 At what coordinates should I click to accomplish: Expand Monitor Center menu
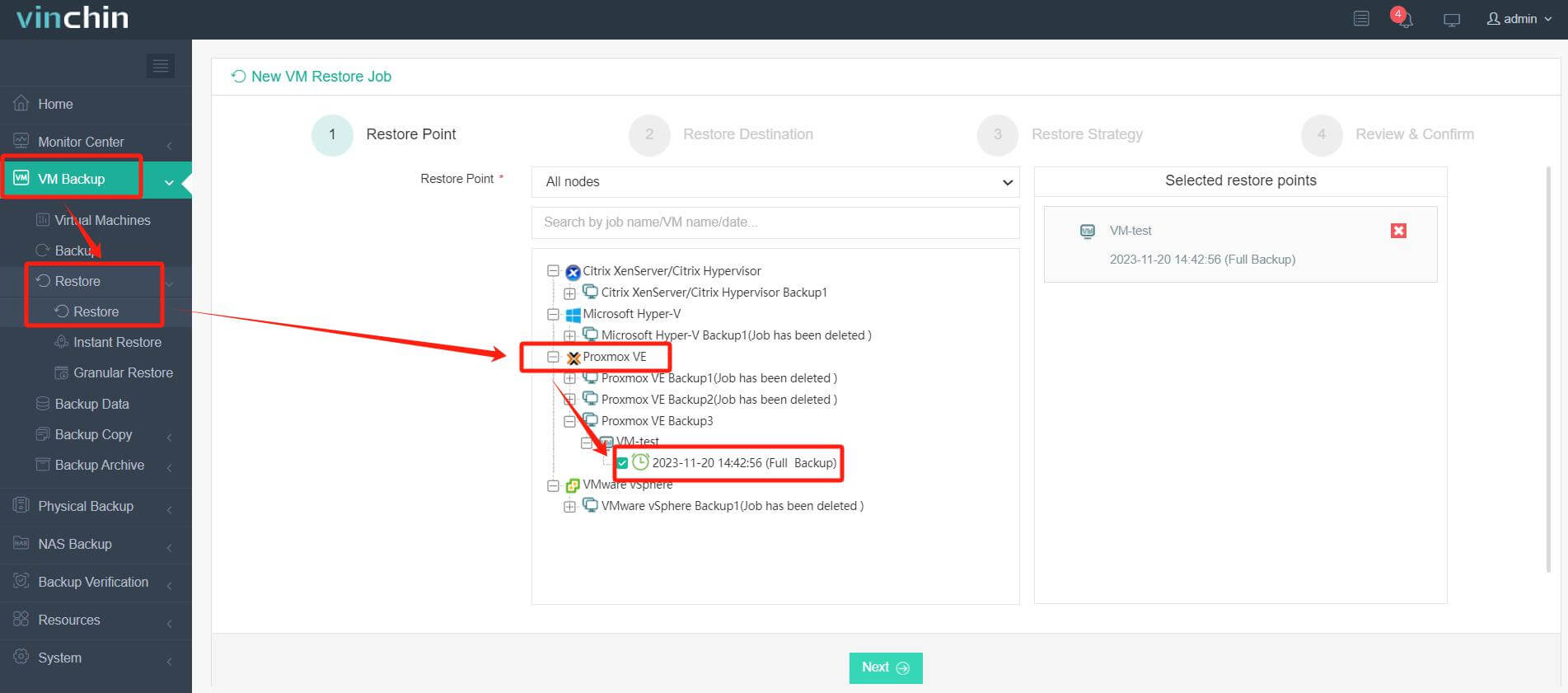tap(96, 142)
